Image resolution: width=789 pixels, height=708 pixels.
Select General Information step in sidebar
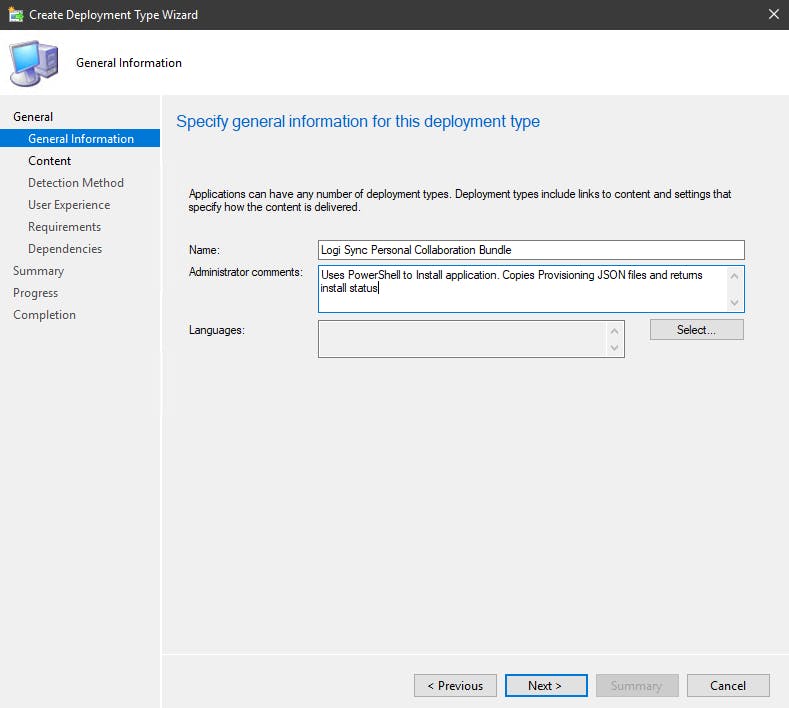point(80,138)
